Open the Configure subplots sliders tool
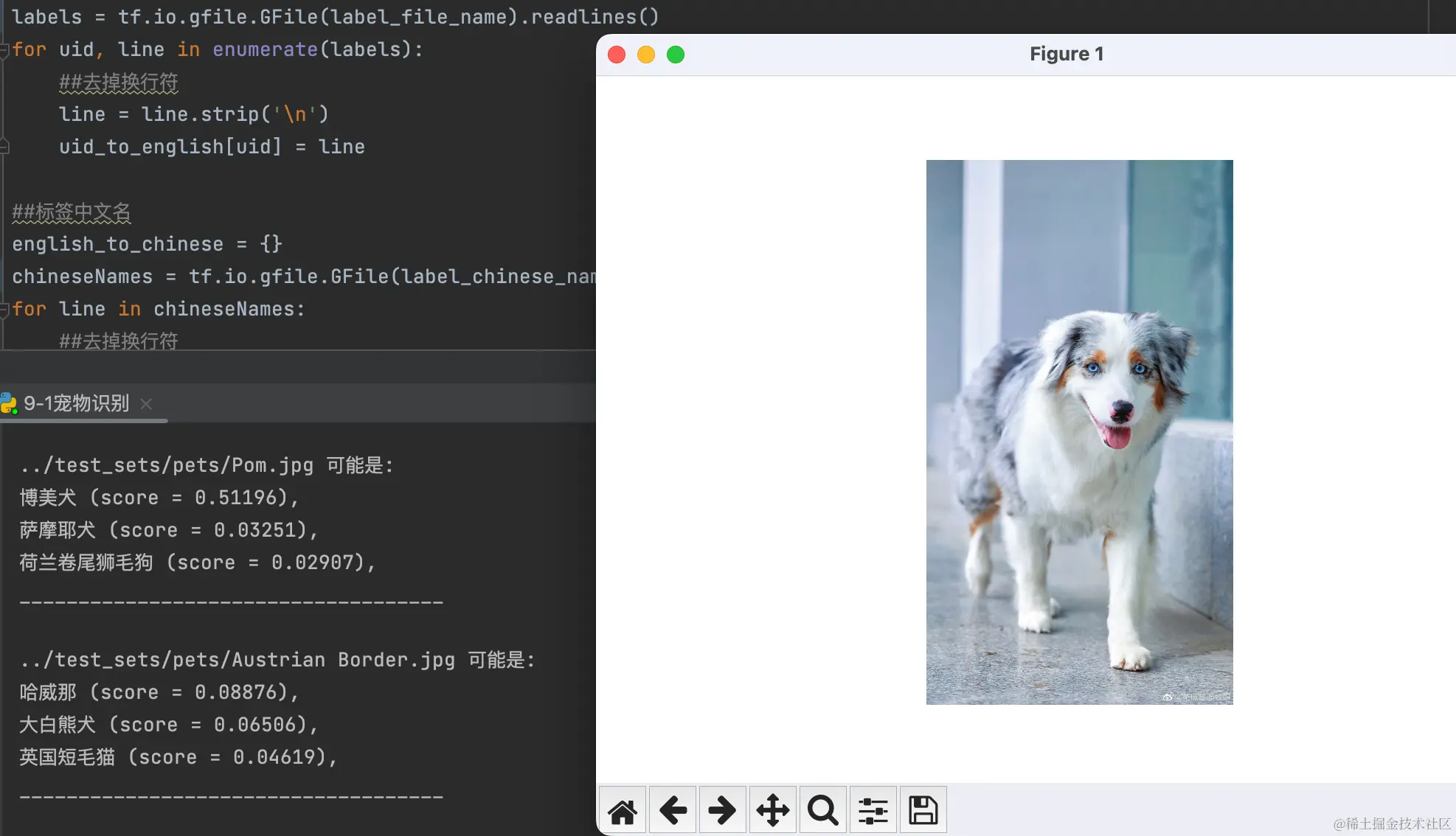 click(873, 811)
